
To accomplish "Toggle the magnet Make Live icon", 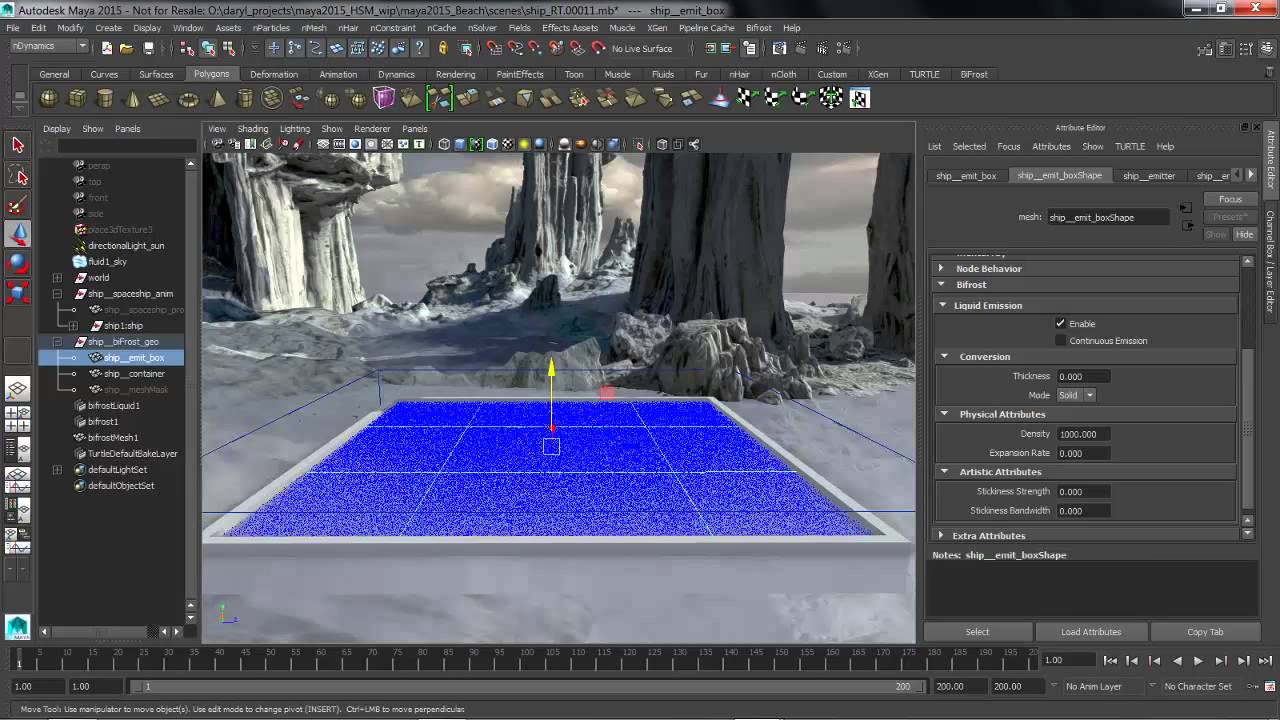I will pyautogui.click(x=598, y=48).
